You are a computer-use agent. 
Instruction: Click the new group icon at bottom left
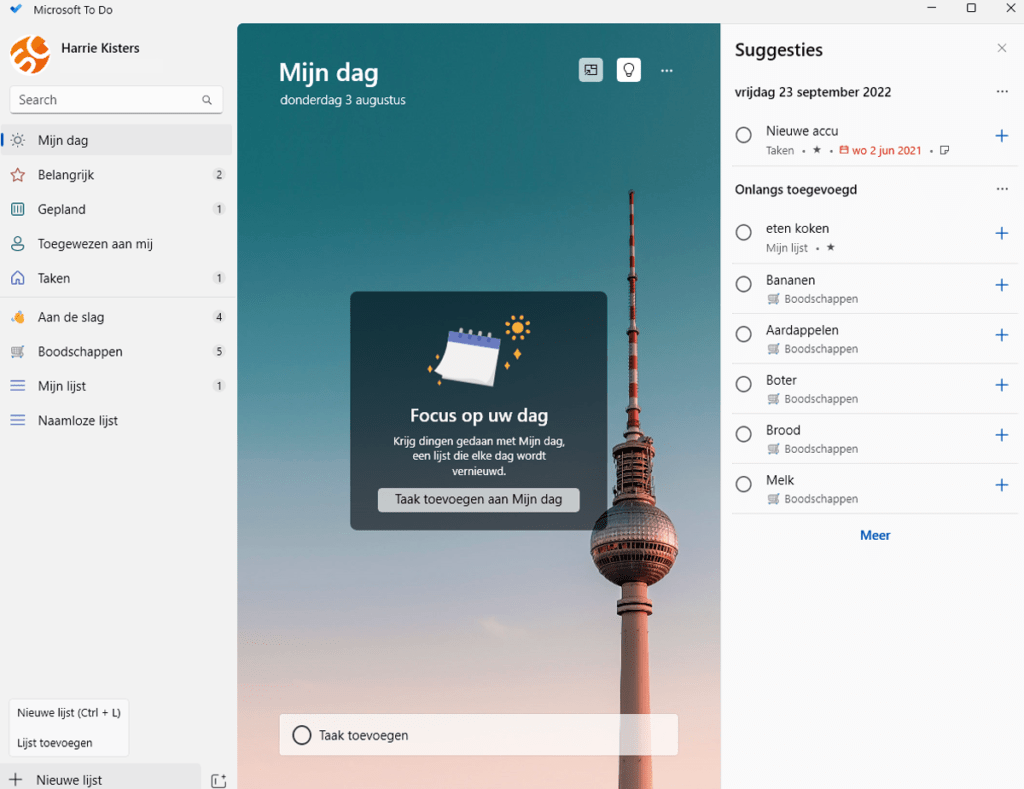pos(219,780)
